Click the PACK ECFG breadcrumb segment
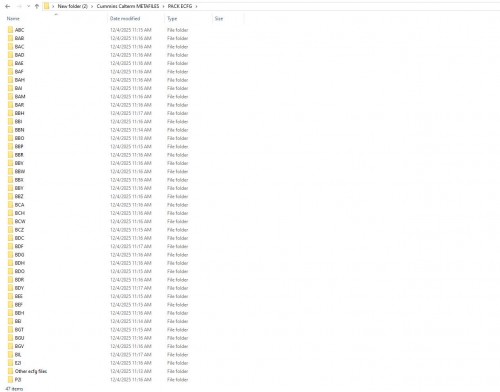Image resolution: width=500 pixels, height=392 pixels. pyautogui.click(x=180, y=6)
